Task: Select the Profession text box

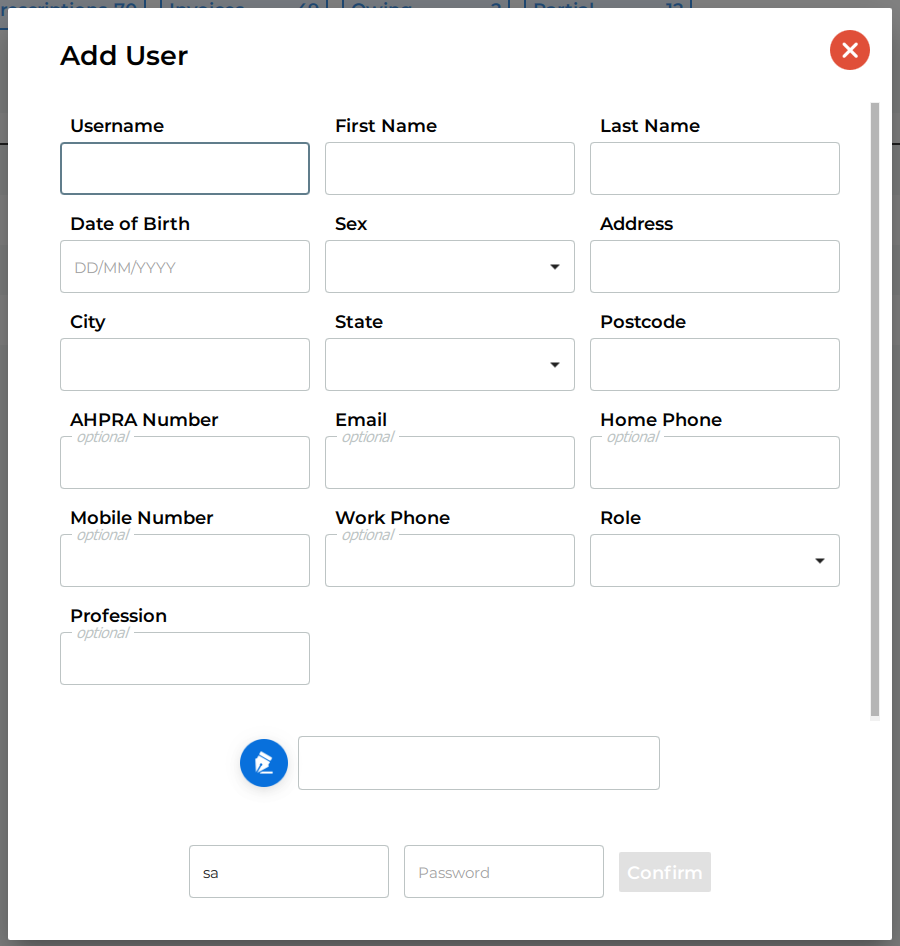Action: pyautogui.click(x=185, y=660)
